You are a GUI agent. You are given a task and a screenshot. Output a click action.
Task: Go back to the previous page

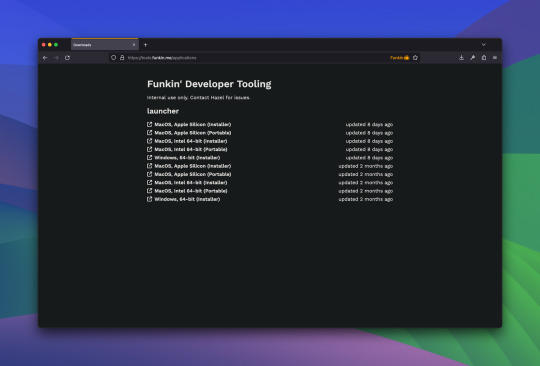[x=45, y=58]
